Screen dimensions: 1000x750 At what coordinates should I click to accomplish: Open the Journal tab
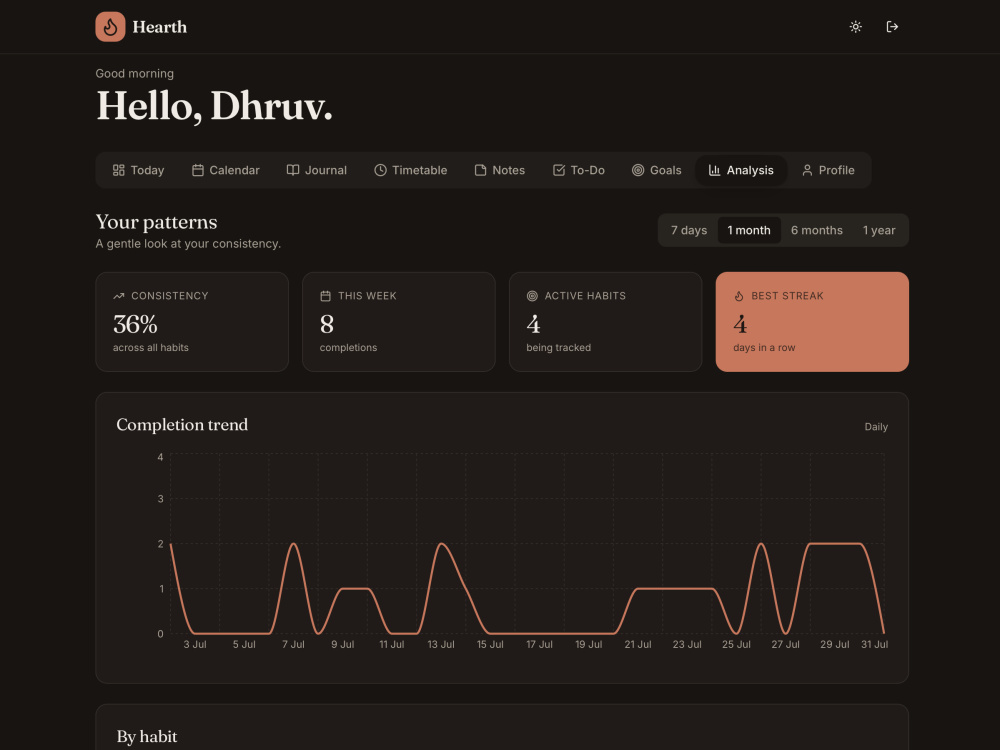(317, 170)
